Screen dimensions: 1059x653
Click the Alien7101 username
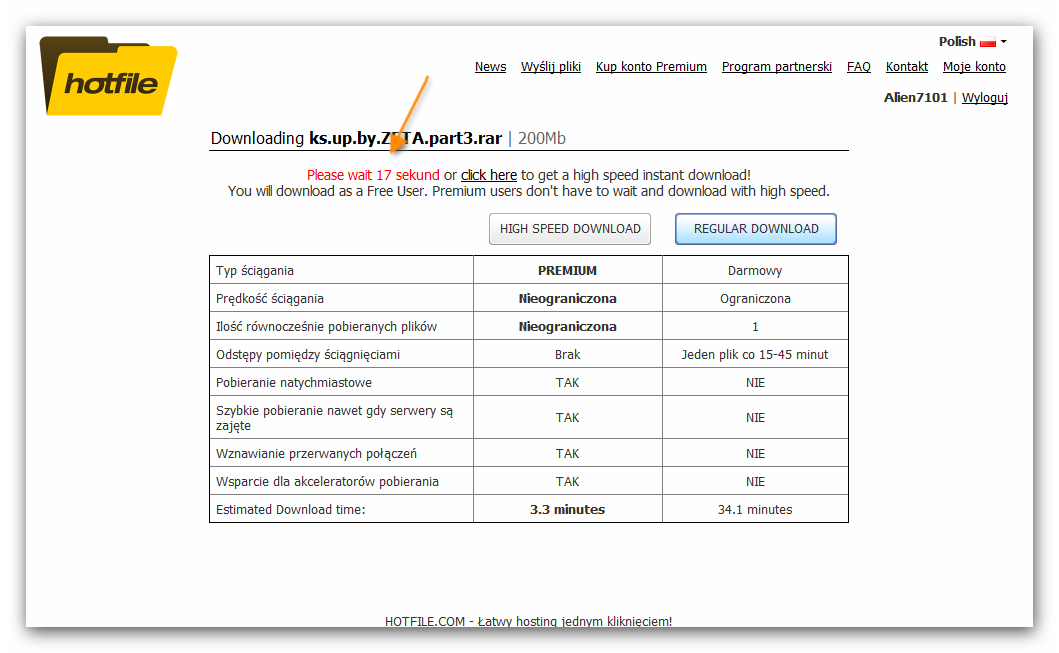click(x=915, y=97)
